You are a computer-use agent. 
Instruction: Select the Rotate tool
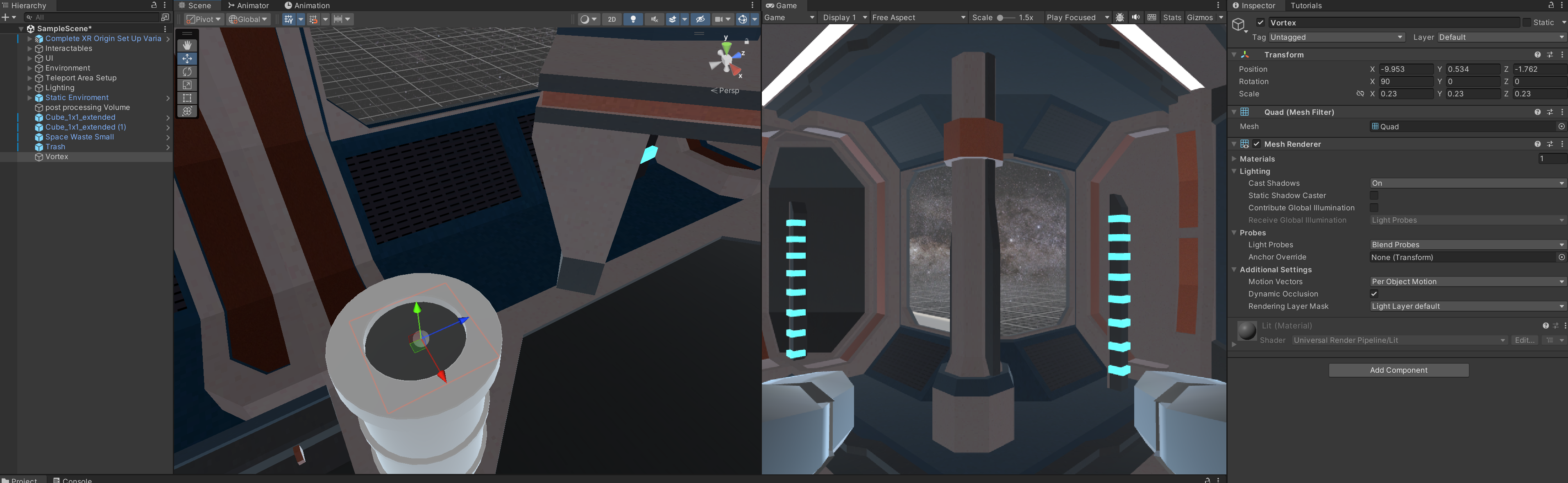pyautogui.click(x=187, y=72)
